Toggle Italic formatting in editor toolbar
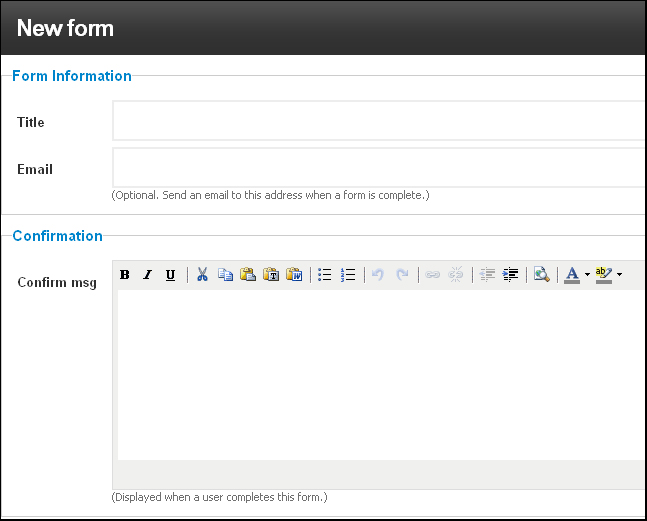This screenshot has width=647, height=521. 147,274
